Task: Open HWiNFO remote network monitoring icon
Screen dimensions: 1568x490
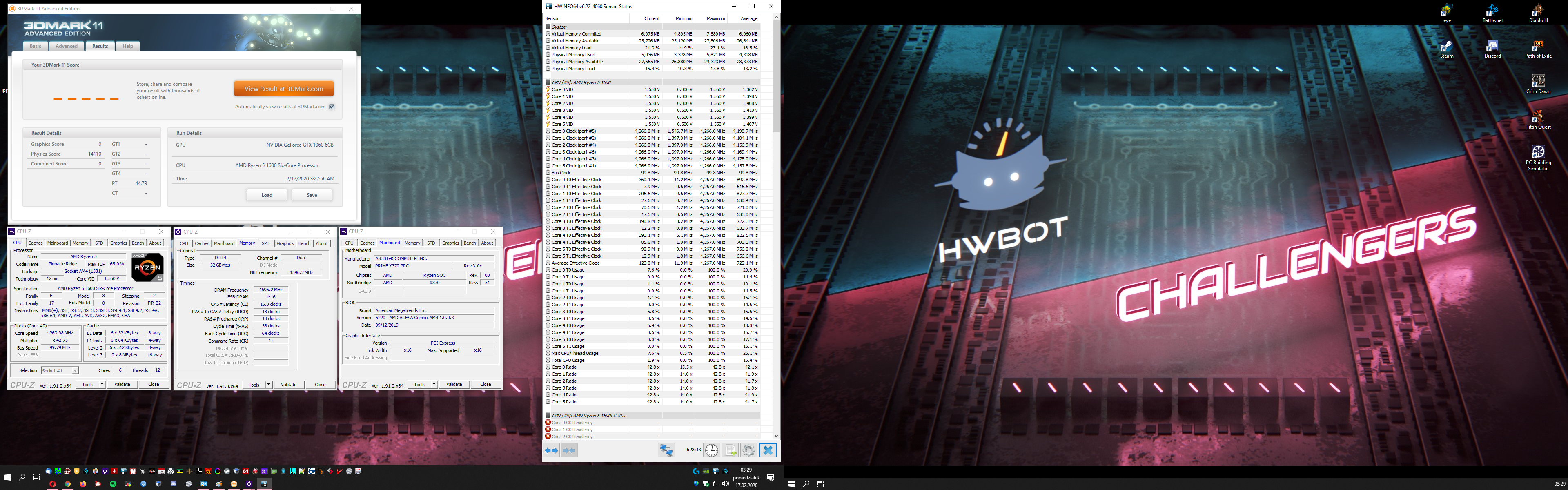Action: click(666, 450)
